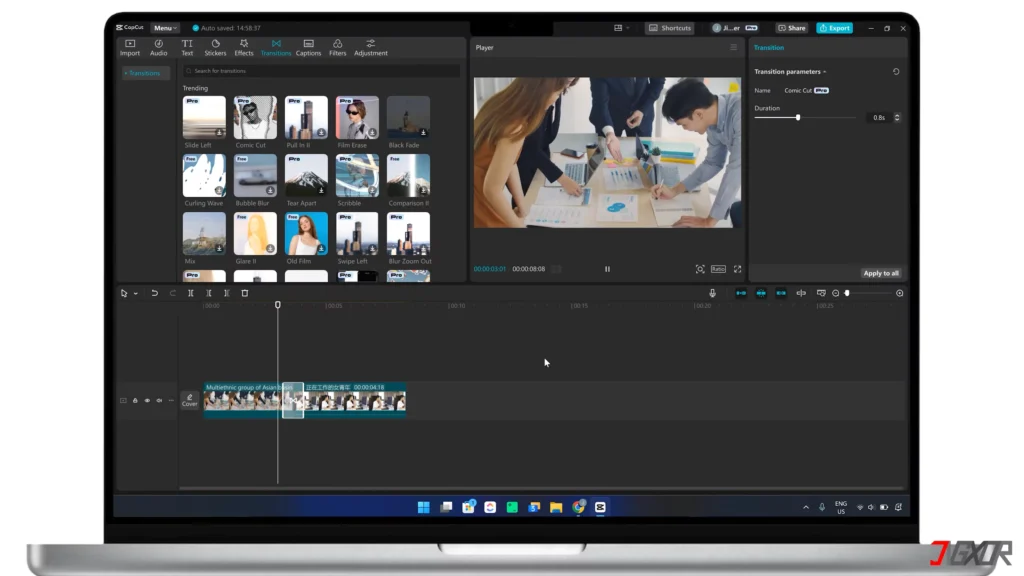1024x576 pixels.
Task: Toggle main track magnet
Action: coord(741,294)
